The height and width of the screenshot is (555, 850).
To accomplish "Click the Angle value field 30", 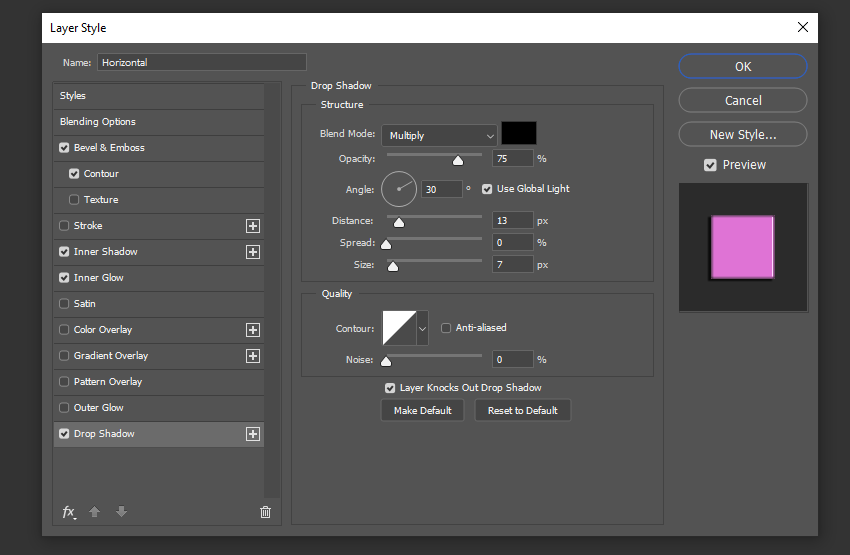I will click(x=442, y=189).
